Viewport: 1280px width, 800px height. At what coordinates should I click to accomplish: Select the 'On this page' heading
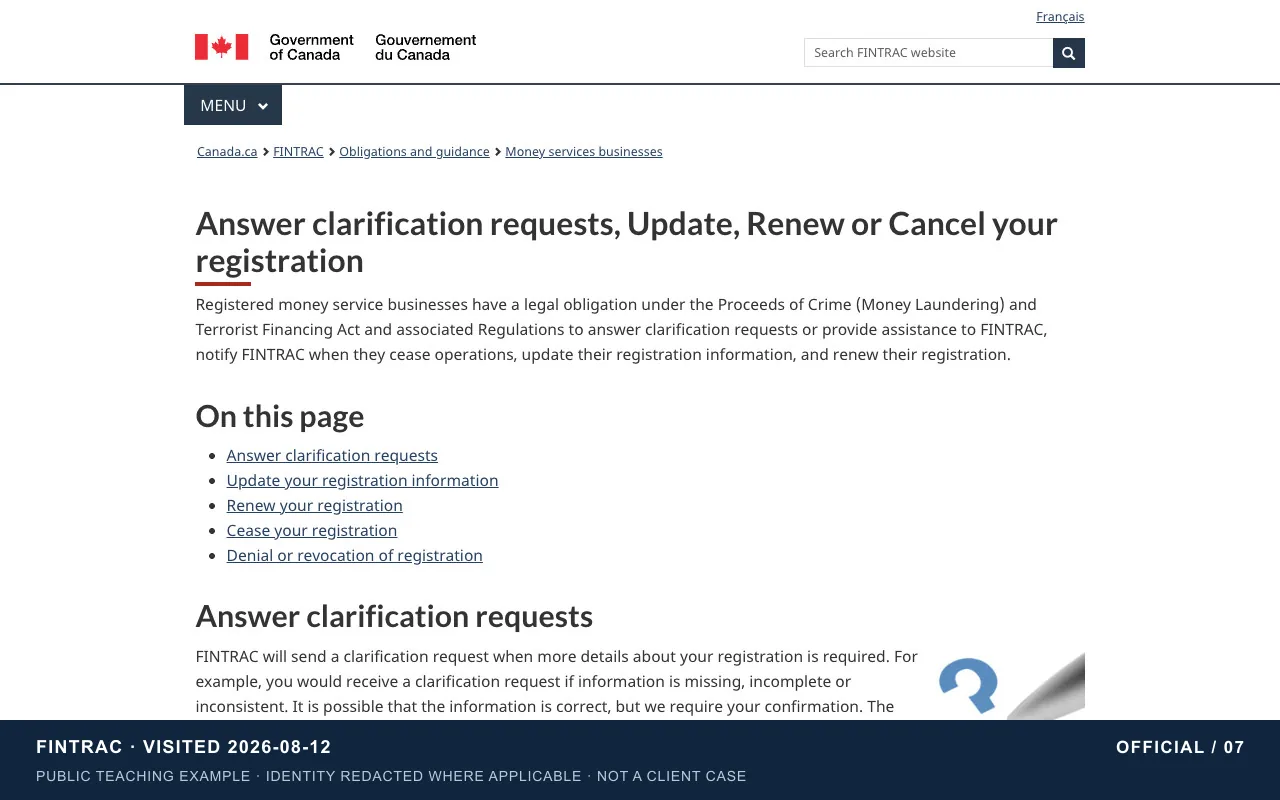280,416
